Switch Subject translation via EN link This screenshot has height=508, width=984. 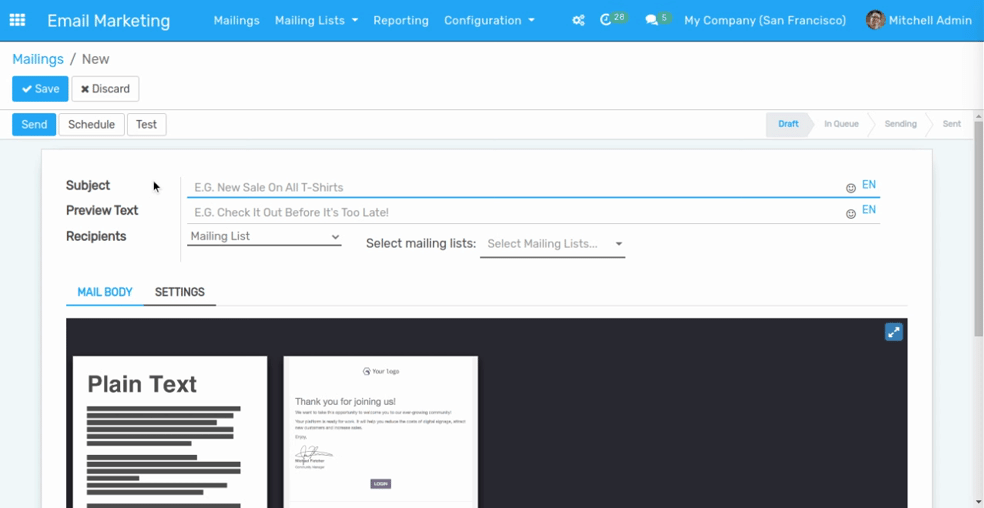click(869, 185)
